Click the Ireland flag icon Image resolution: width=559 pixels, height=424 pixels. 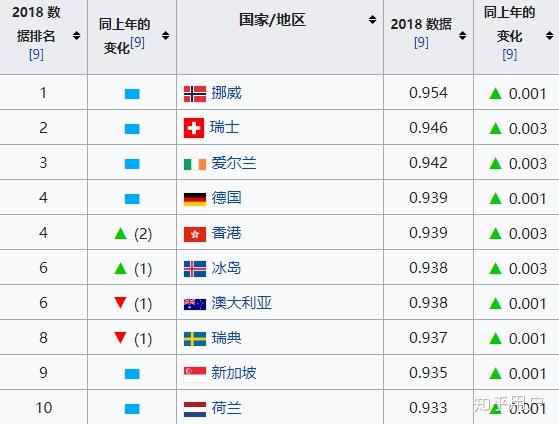click(195, 164)
